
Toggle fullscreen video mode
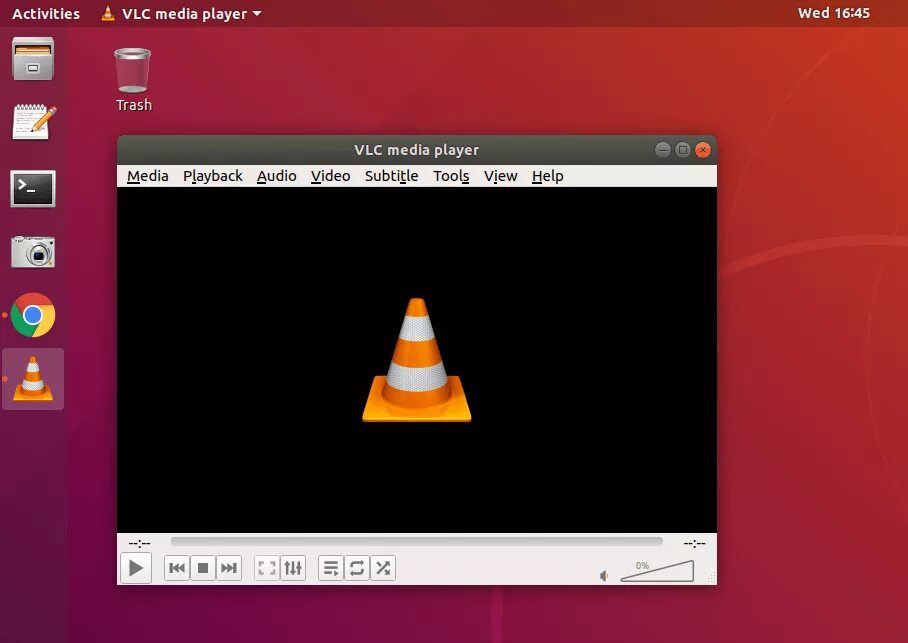[x=267, y=568]
